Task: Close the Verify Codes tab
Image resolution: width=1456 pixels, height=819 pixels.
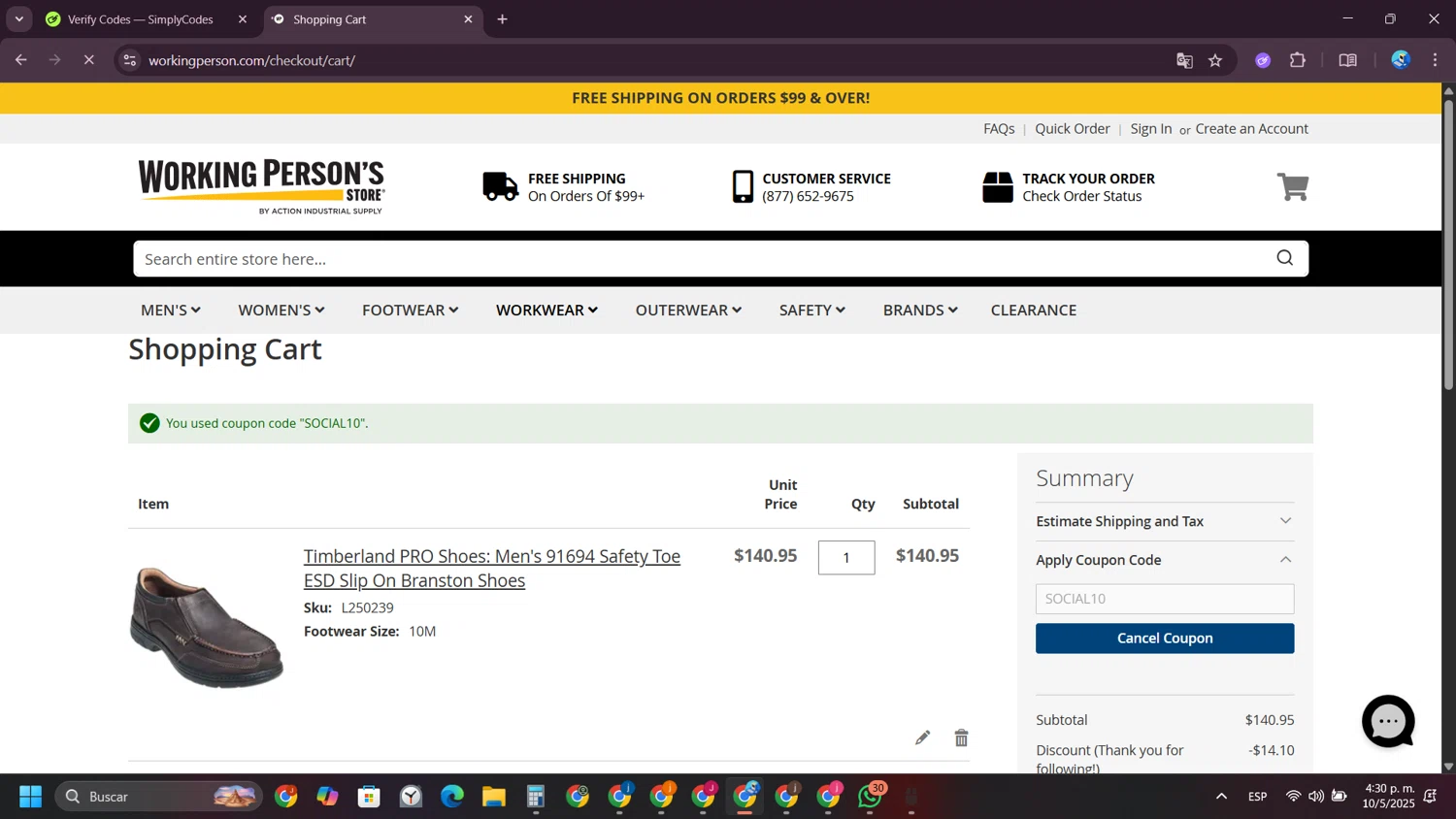Action: click(243, 19)
